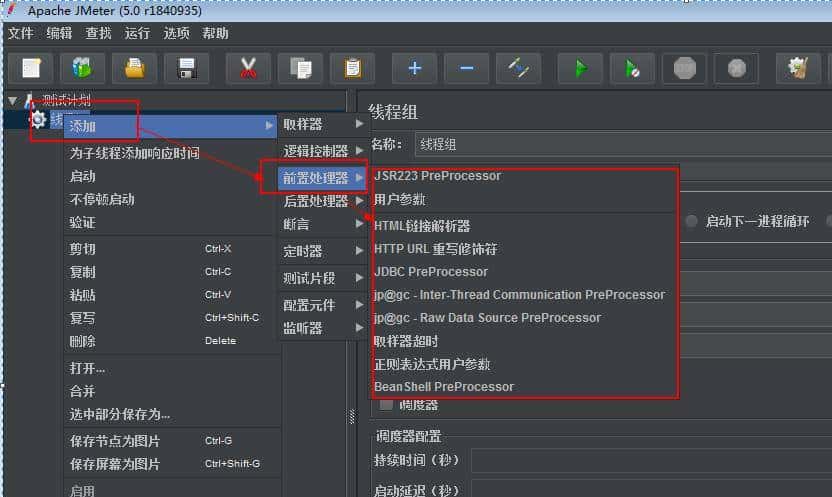This screenshot has height=497, width=832.
Task: Click the New test plan icon
Action: click(31, 68)
